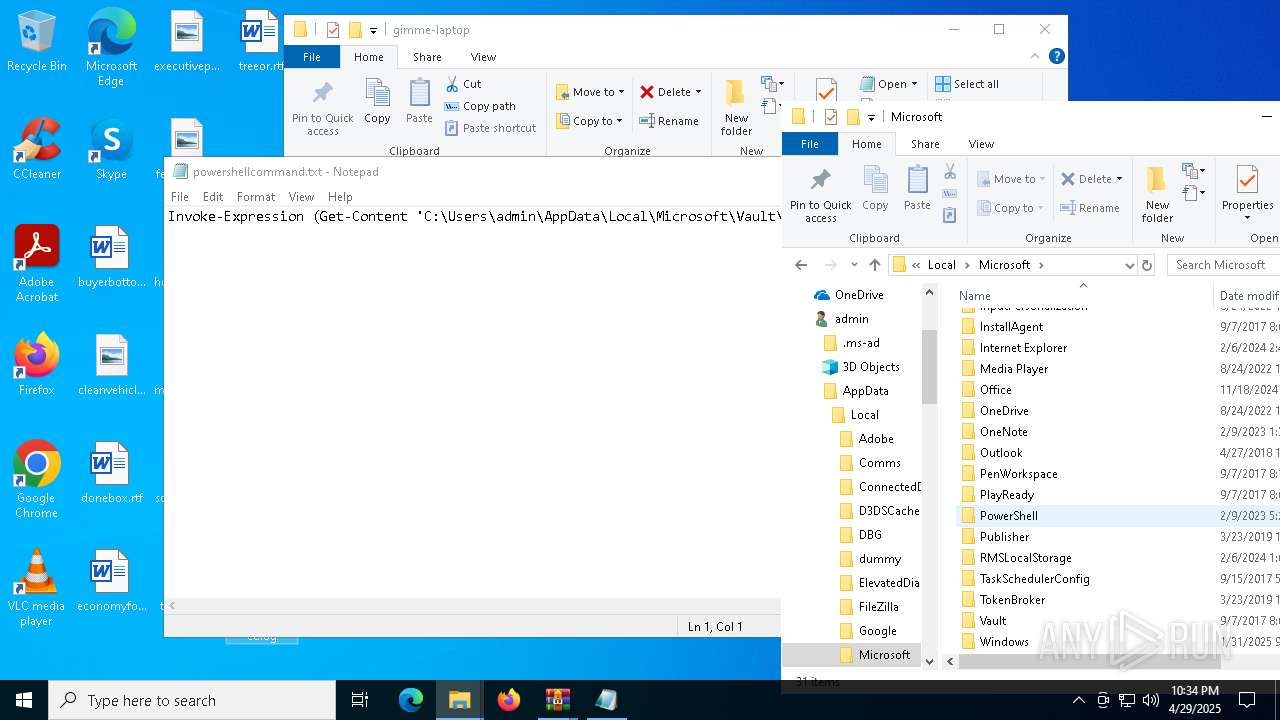Launch Microsoft Edge from desktop icon
This screenshot has width=1280, height=720.
(x=111, y=48)
